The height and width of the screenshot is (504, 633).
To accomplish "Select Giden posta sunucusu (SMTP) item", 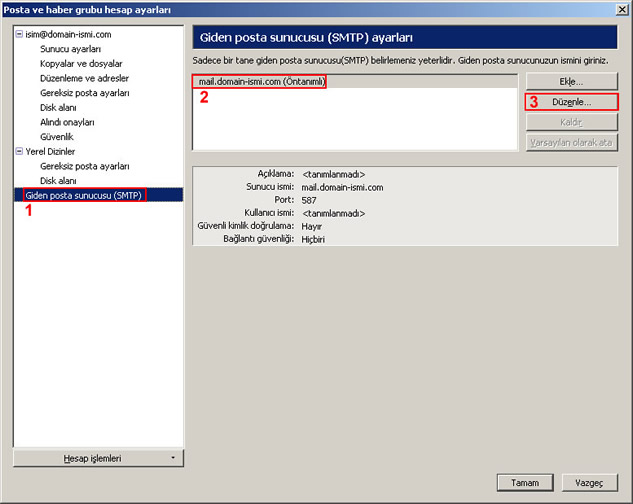I will coord(84,195).
